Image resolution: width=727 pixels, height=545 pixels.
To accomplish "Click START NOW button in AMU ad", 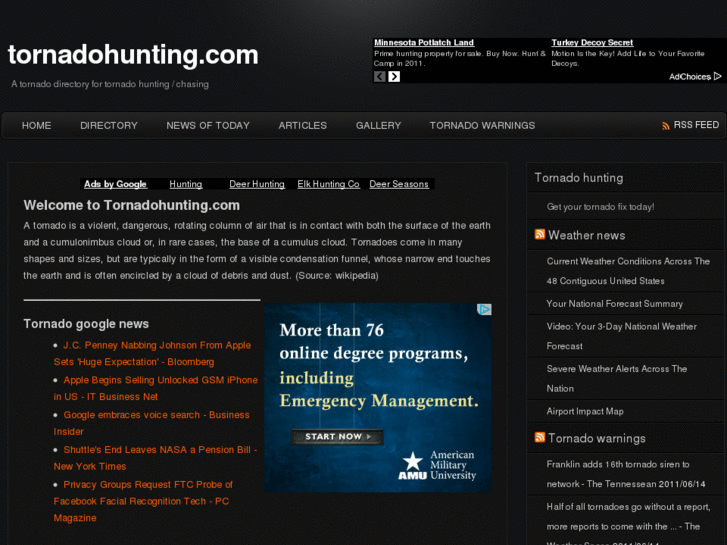I will click(x=338, y=436).
